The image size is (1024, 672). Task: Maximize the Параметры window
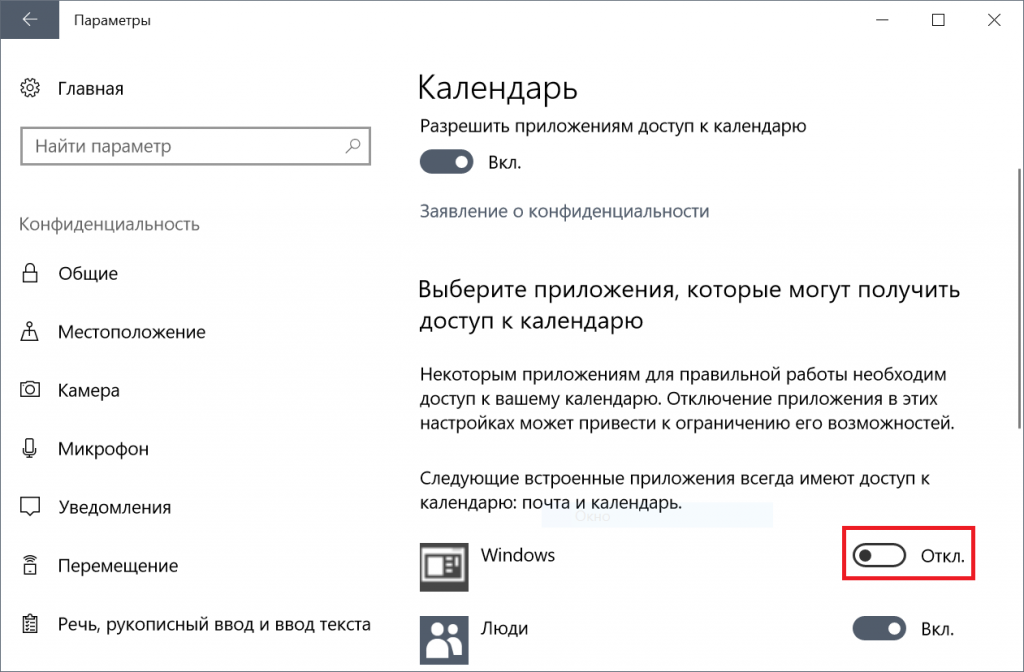click(938, 20)
